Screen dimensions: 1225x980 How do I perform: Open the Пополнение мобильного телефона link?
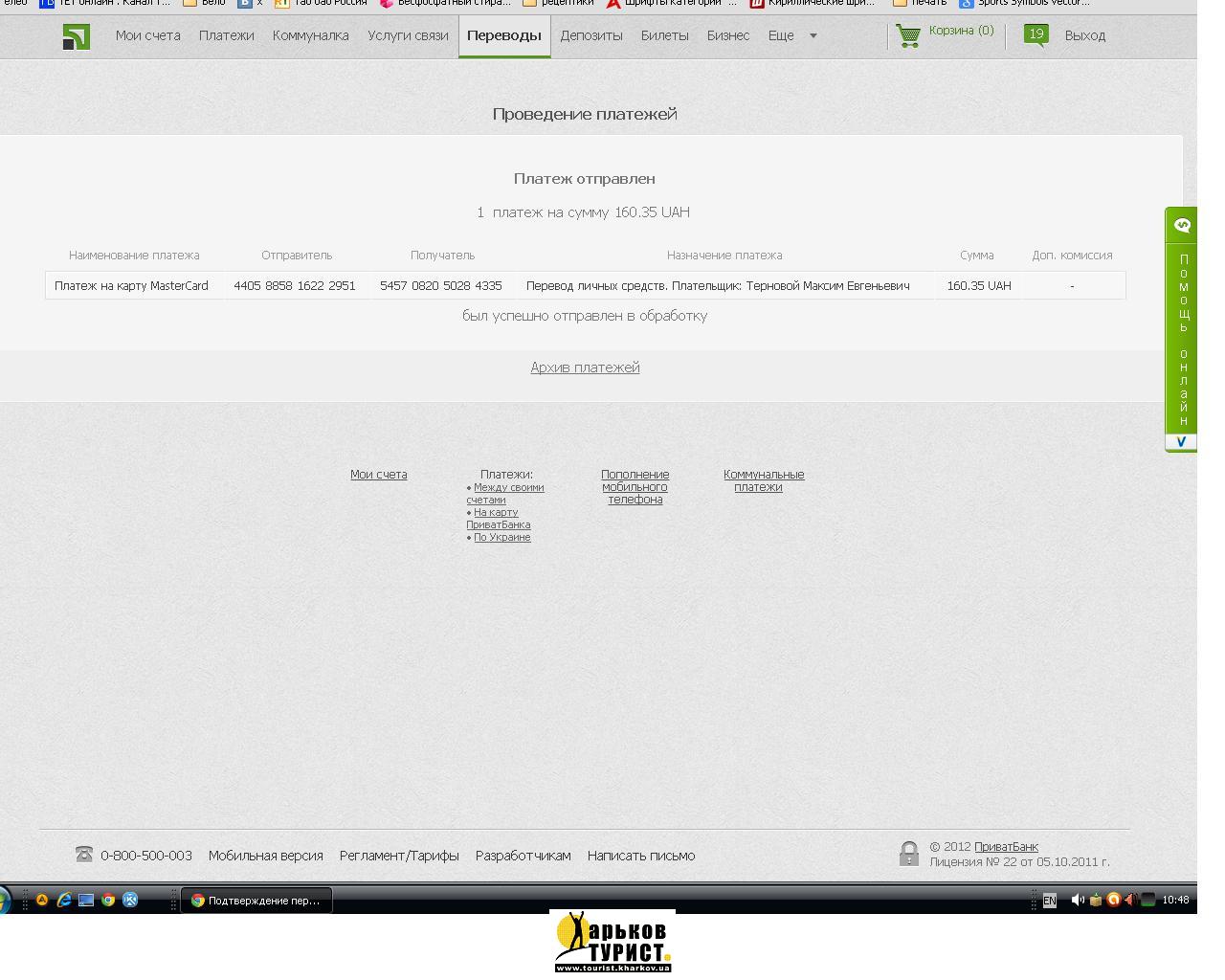point(635,486)
